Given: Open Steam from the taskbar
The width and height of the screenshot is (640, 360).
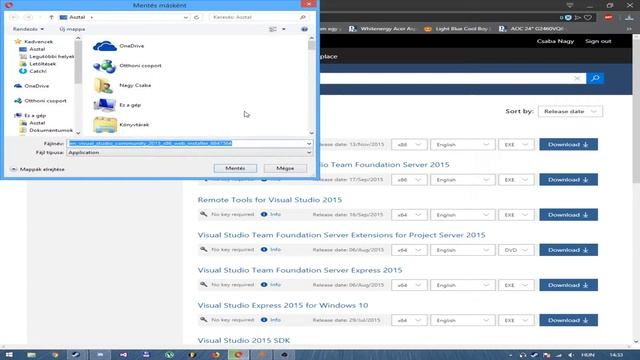Looking at the screenshot, I should [76, 355].
